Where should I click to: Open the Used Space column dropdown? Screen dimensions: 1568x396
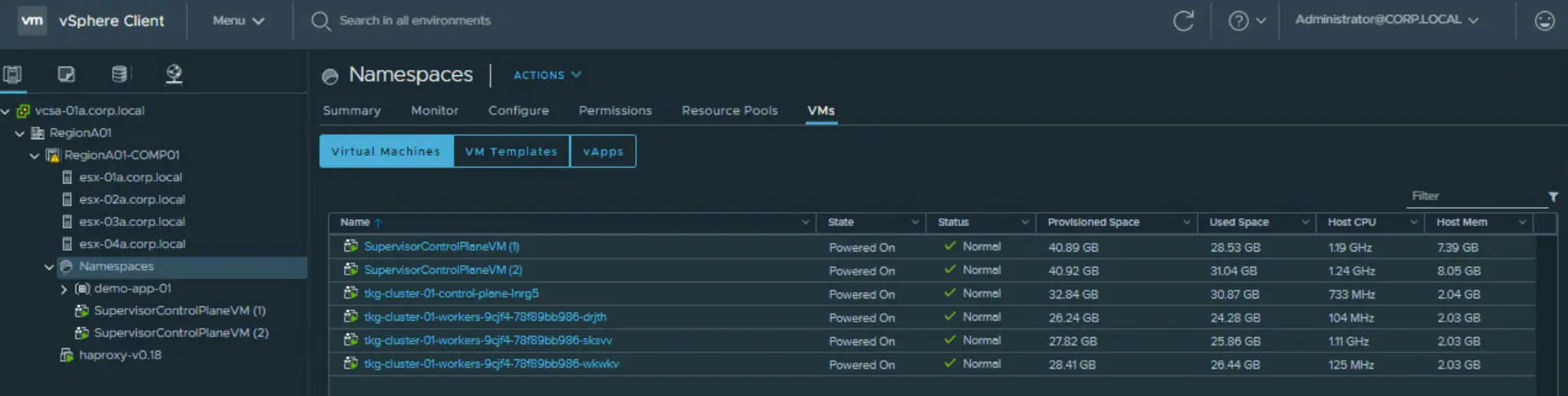tap(1305, 222)
